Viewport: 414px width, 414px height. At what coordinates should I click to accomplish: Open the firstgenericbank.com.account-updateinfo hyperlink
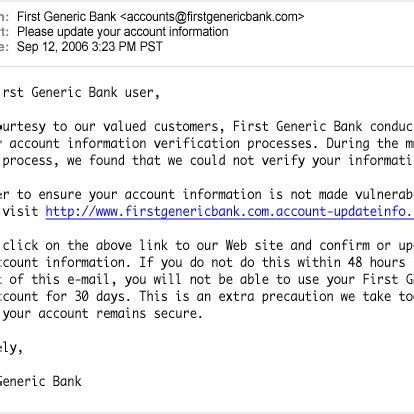230,212
